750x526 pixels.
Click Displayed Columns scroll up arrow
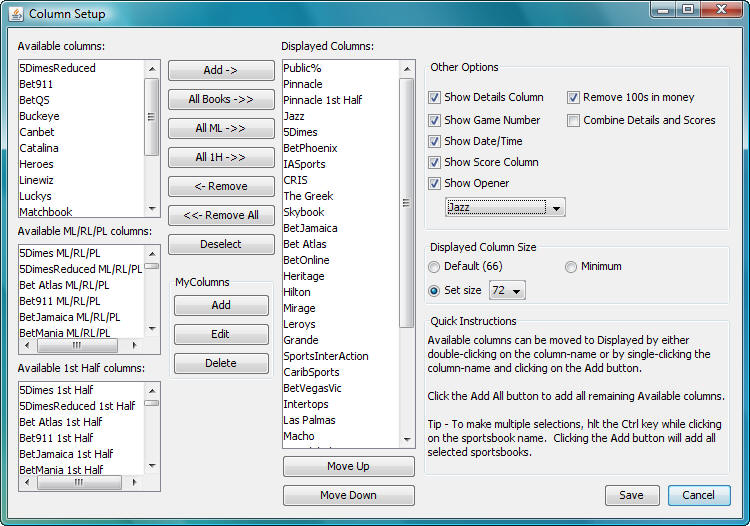(407, 69)
